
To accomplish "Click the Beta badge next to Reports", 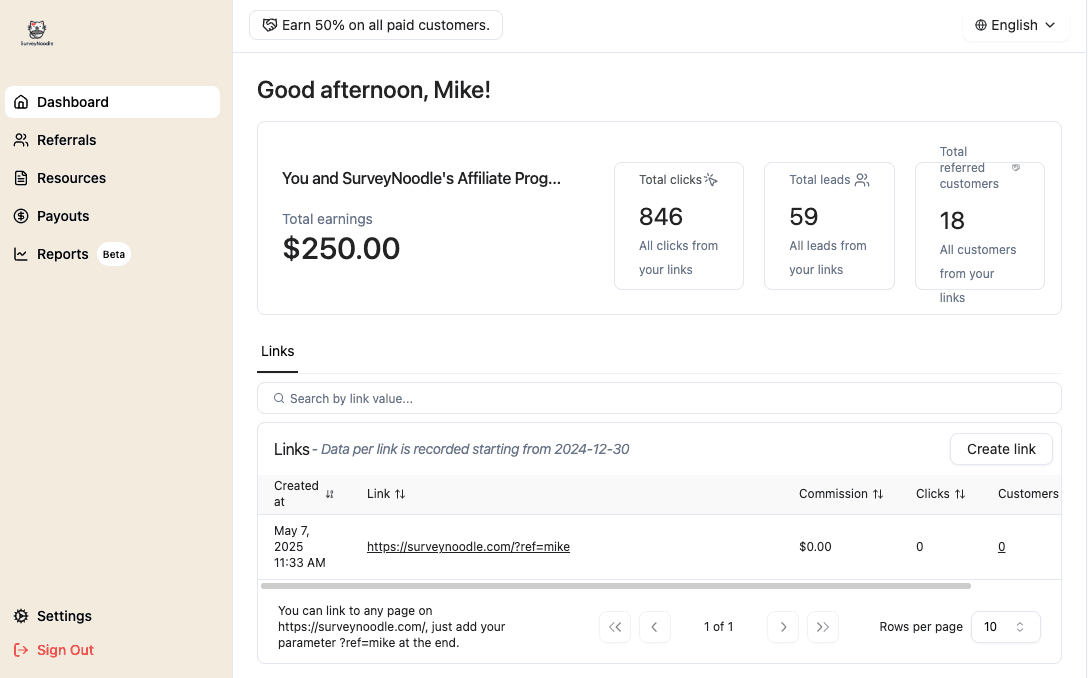I will coord(114,254).
